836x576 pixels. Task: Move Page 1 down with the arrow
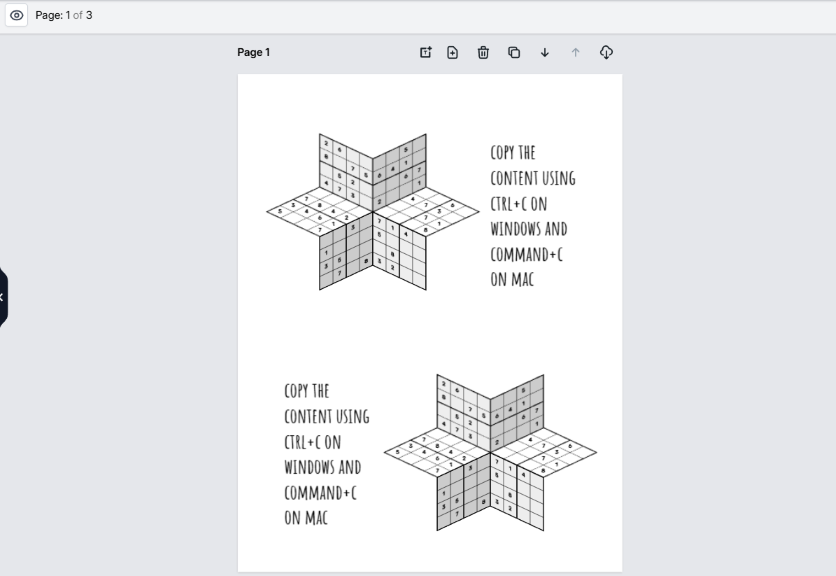545,52
